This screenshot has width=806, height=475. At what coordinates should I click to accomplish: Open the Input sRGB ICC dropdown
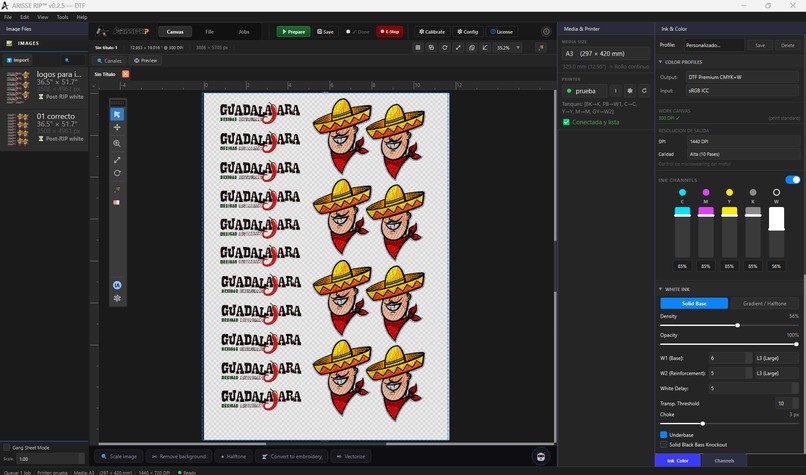click(743, 90)
